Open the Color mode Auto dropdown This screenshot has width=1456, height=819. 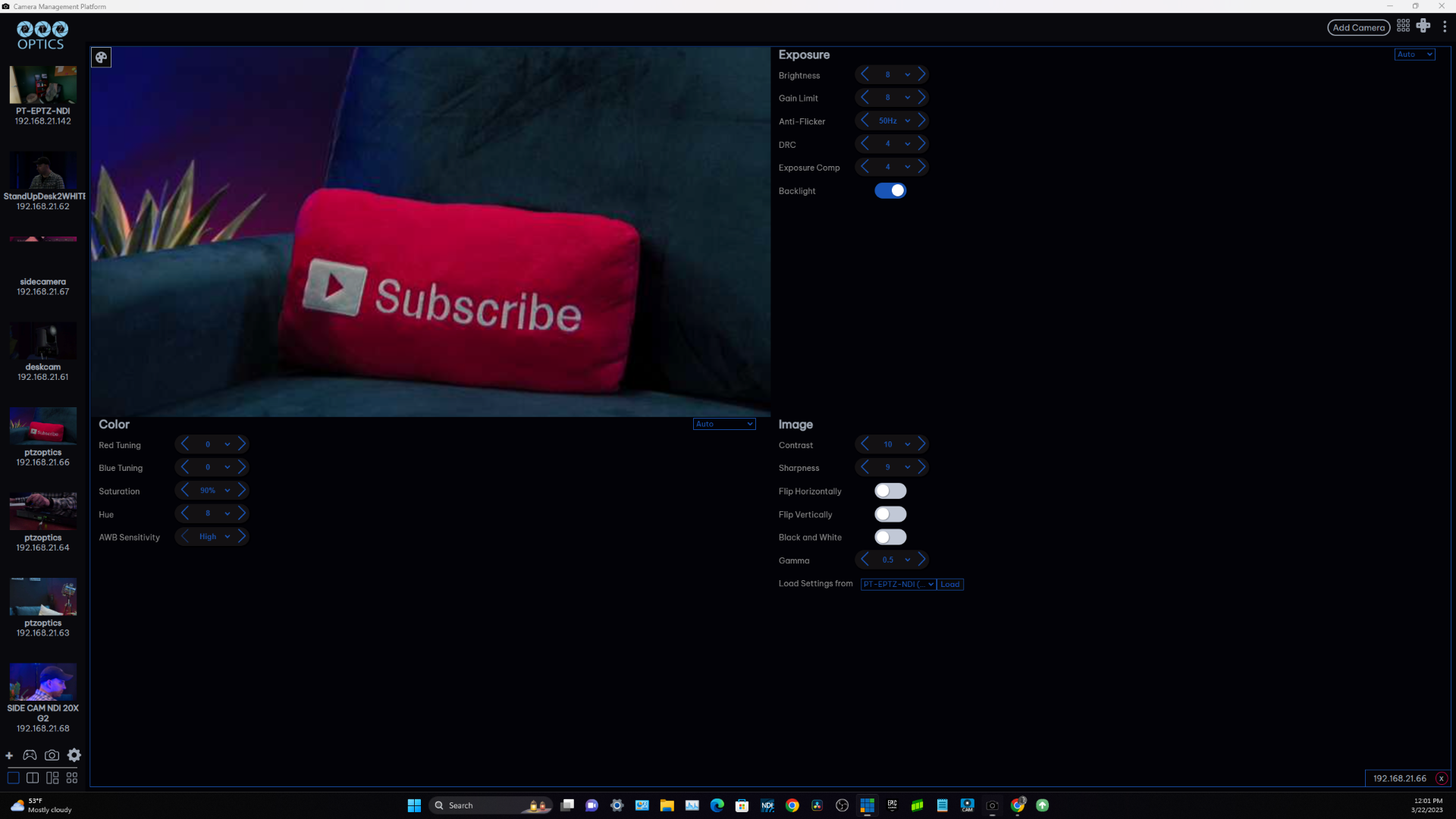pyautogui.click(x=724, y=424)
